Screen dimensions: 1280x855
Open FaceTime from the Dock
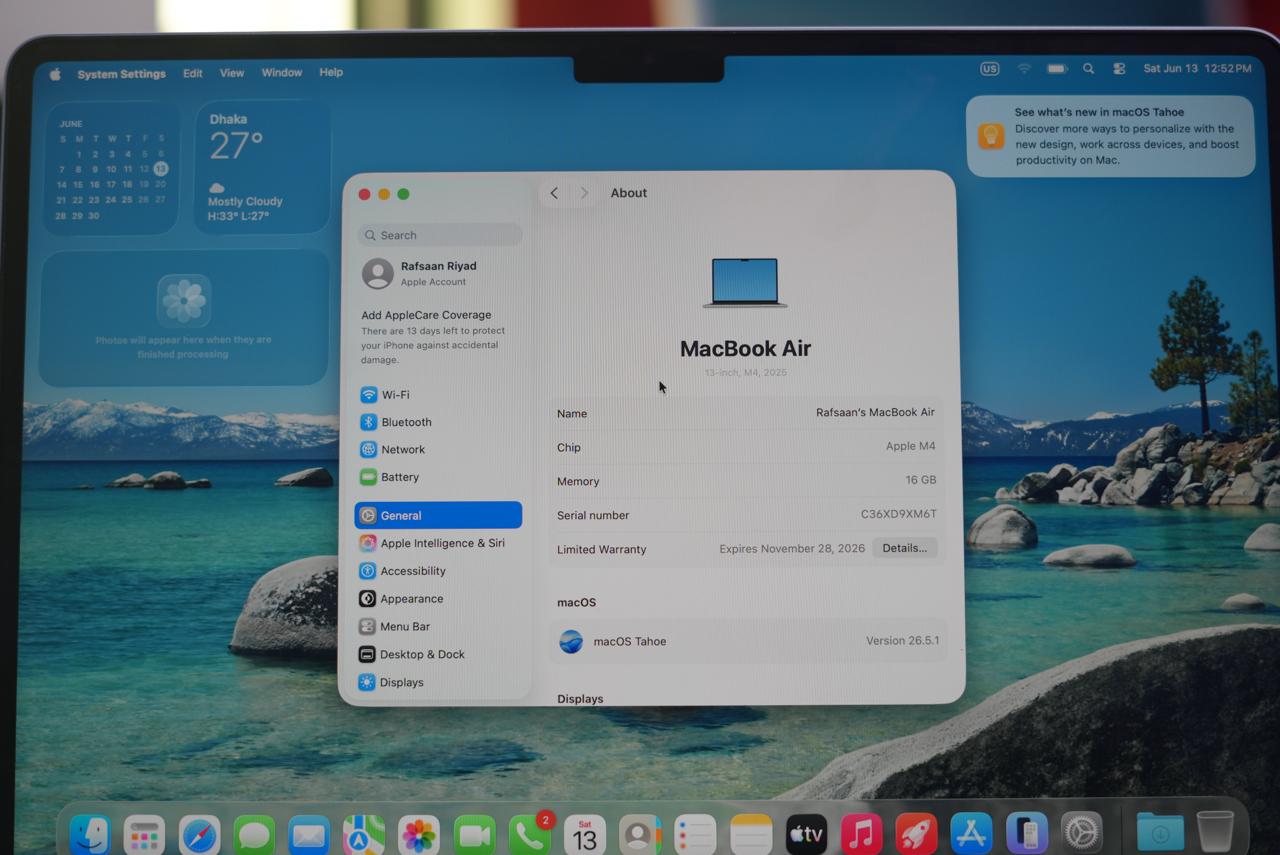coord(474,834)
